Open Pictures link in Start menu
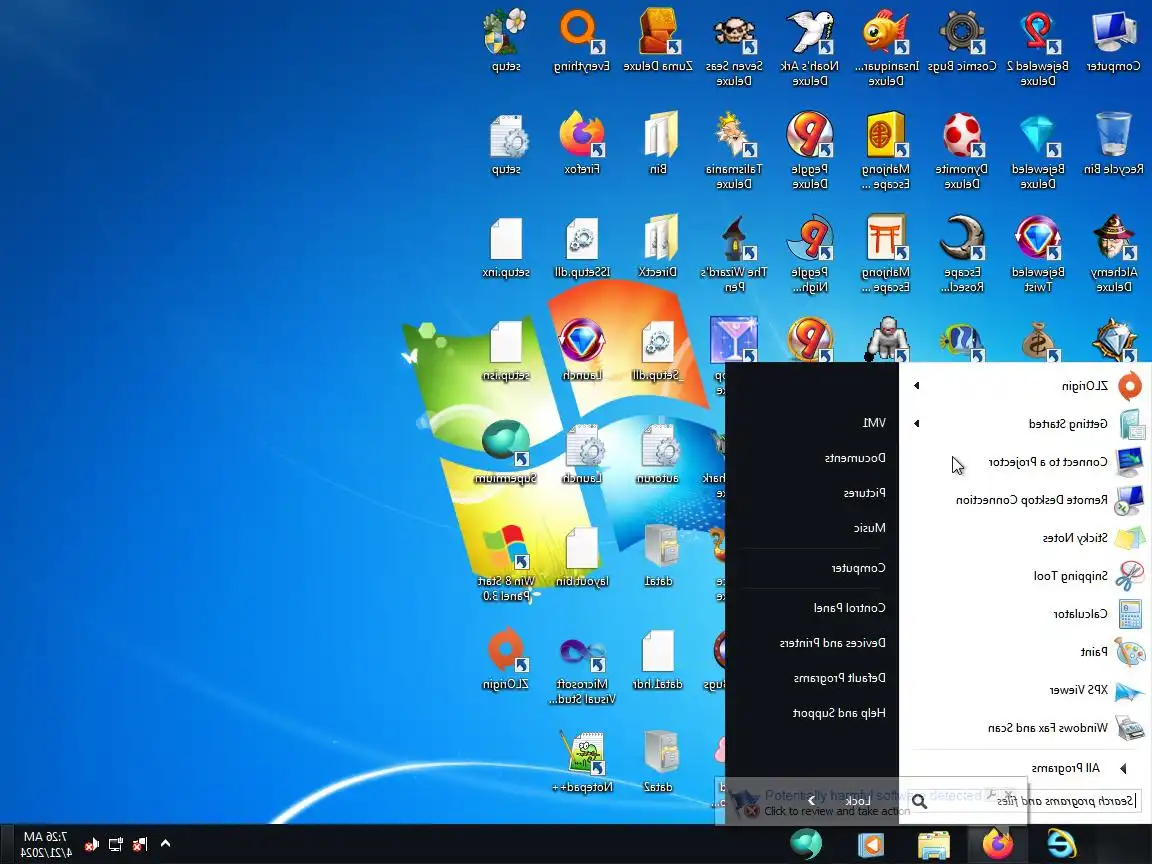The width and height of the screenshot is (1152, 864). [x=865, y=493]
